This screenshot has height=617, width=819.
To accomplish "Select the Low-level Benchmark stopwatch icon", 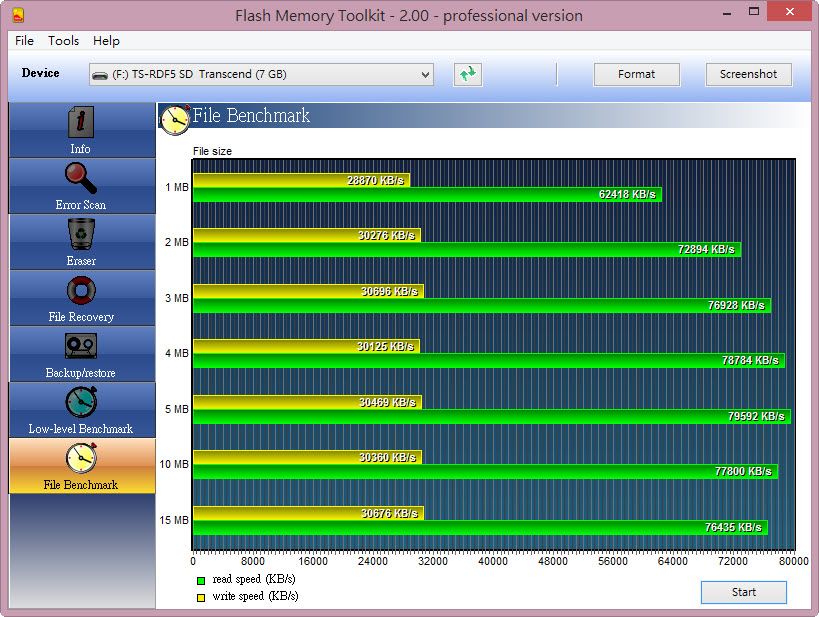I will pyautogui.click(x=80, y=403).
